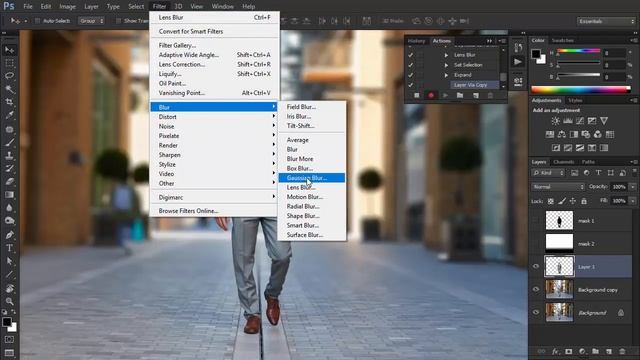
Task: Click the Levels adjustment icon
Action: point(568,121)
